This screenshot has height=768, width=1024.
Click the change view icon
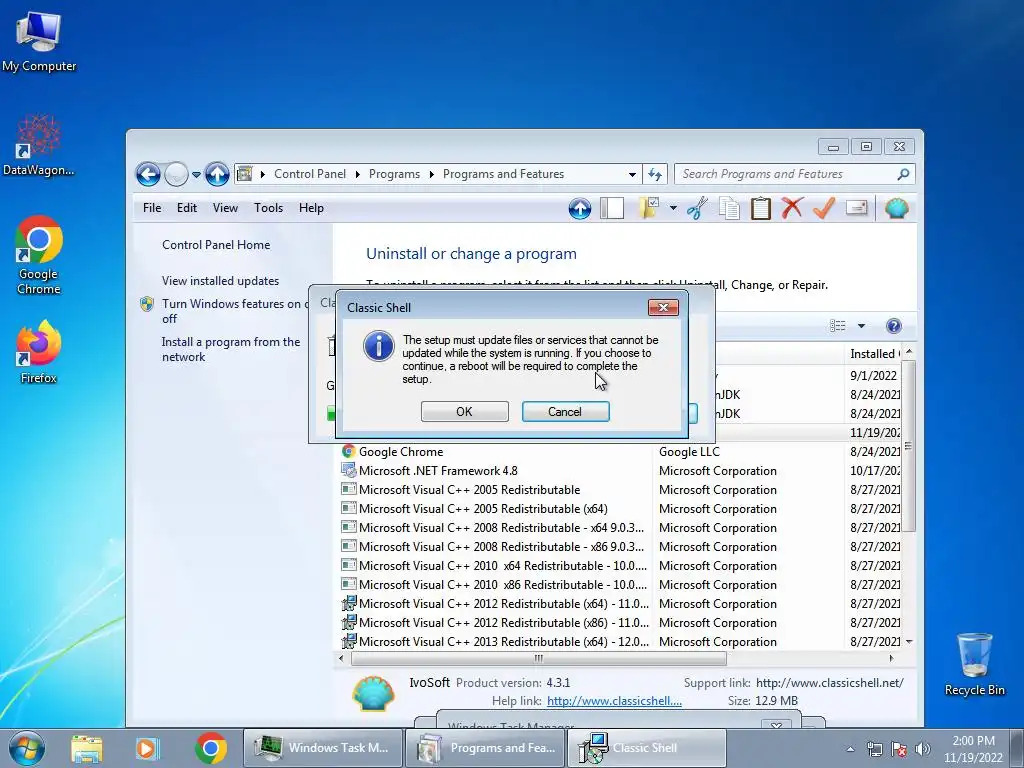838,326
